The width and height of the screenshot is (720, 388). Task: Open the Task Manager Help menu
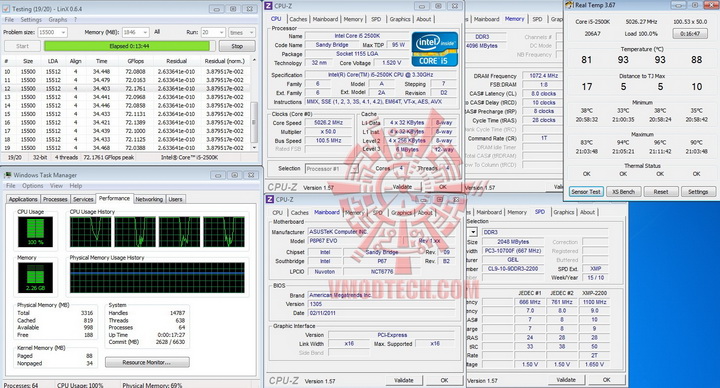pyautogui.click(x=76, y=186)
